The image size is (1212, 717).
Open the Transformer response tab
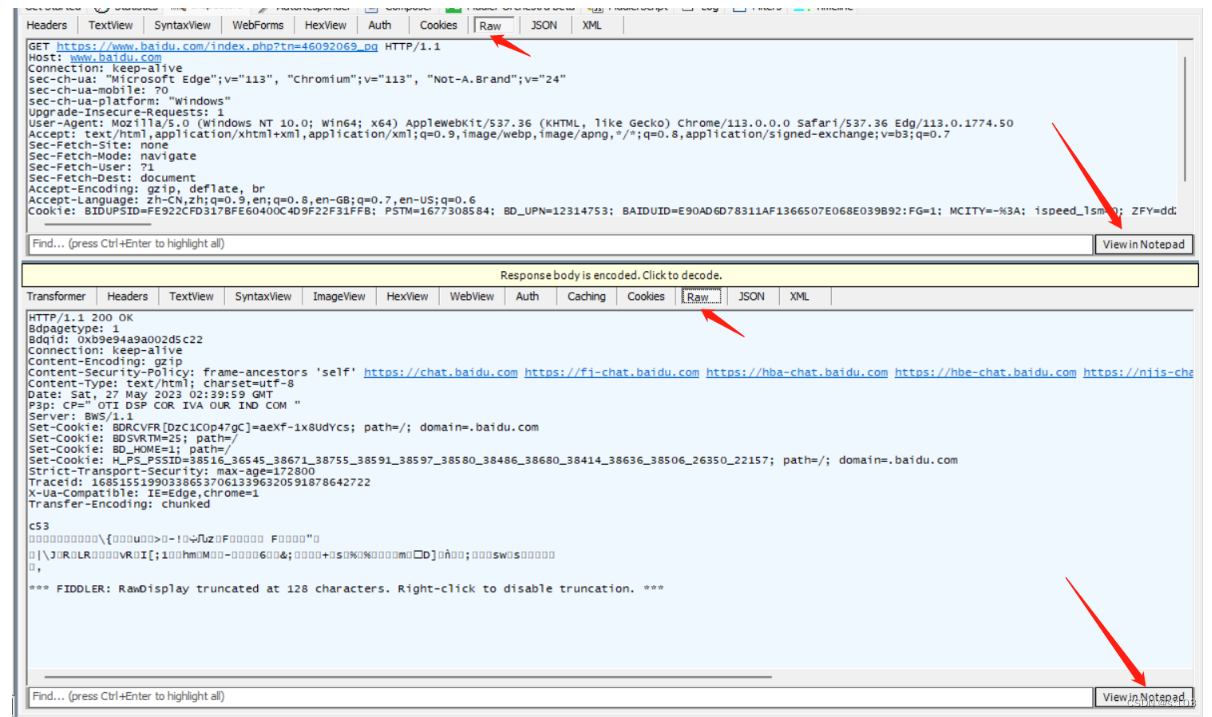click(56, 296)
